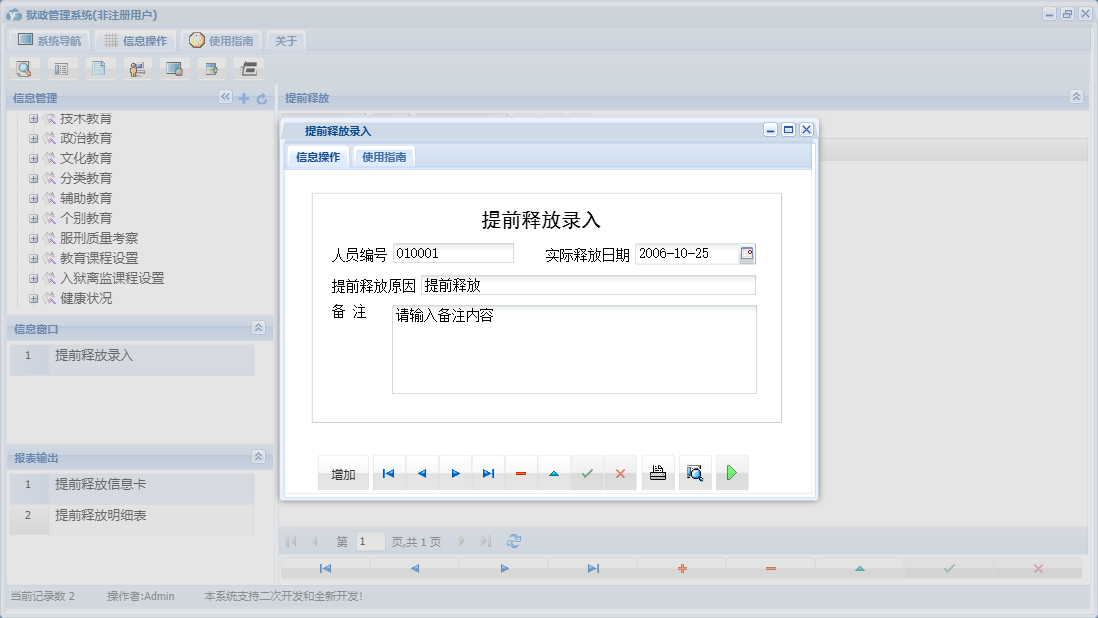Click the new document toolbar icon
The image size is (1098, 618).
99,68
